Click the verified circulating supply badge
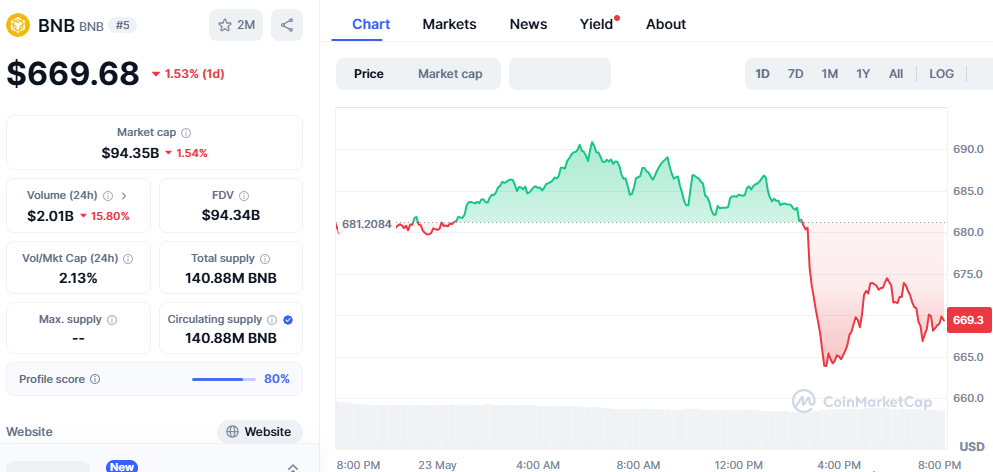The height and width of the screenshot is (472, 993). 288,320
